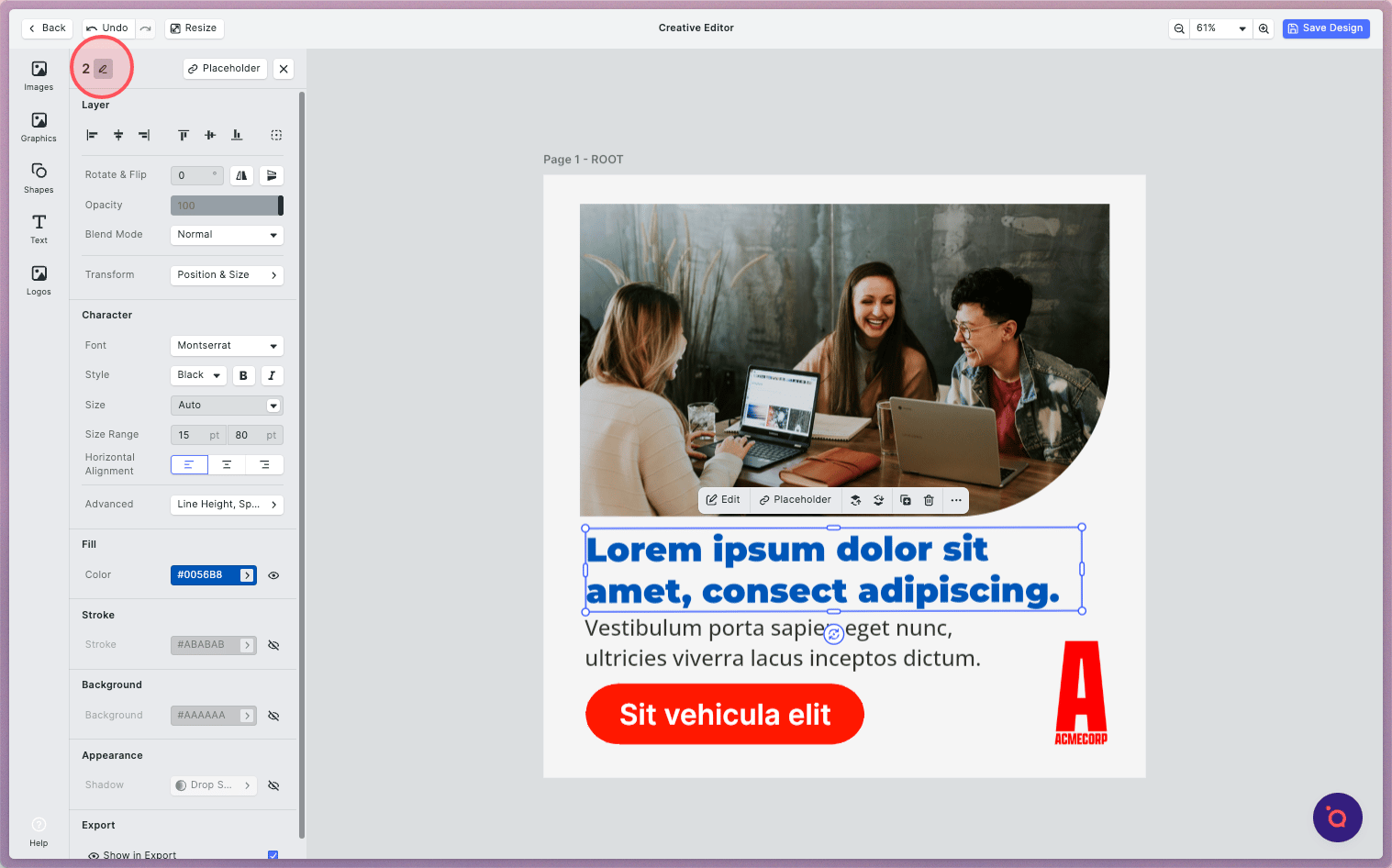Zoom in on the canvas
The image size is (1392, 868).
(1264, 28)
